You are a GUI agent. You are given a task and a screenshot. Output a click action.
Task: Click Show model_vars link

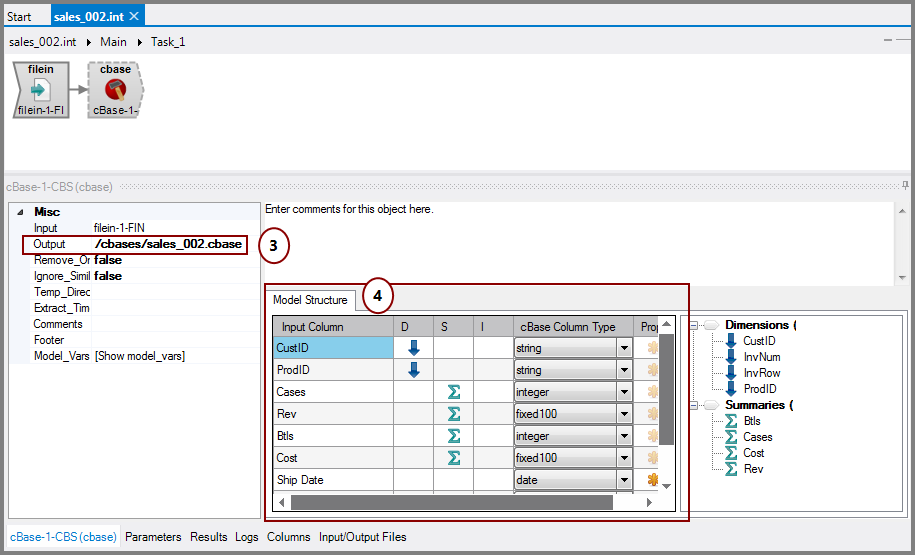[x=140, y=356]
